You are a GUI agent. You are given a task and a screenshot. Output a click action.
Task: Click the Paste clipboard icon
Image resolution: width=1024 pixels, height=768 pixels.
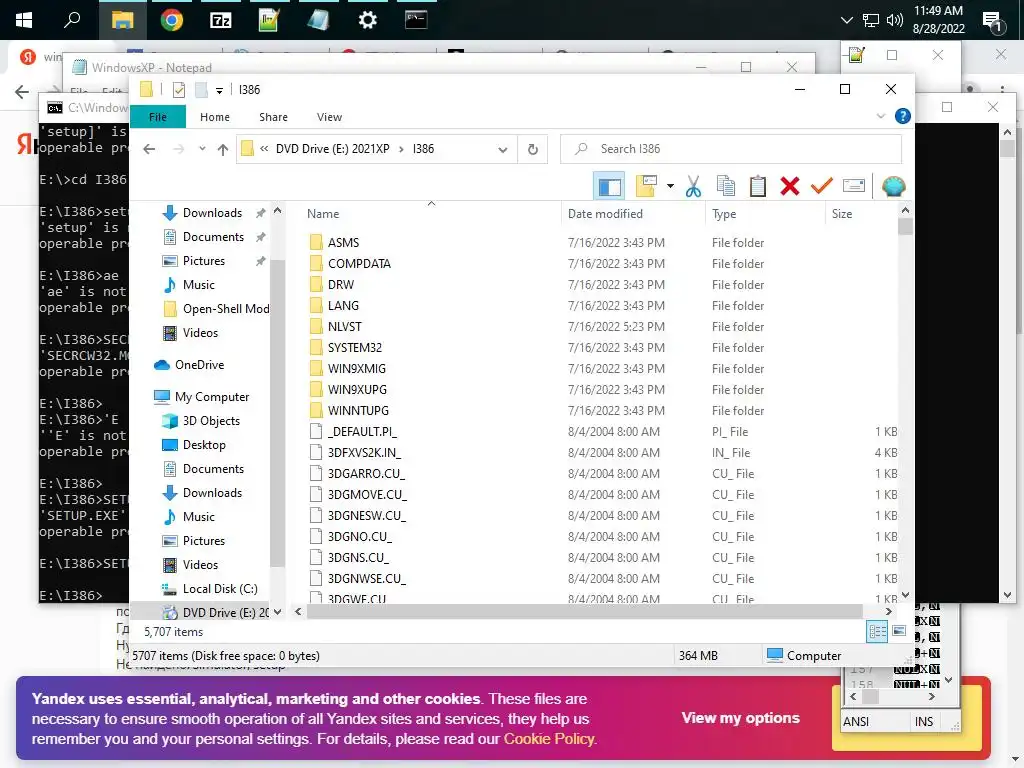click(758, 186)
